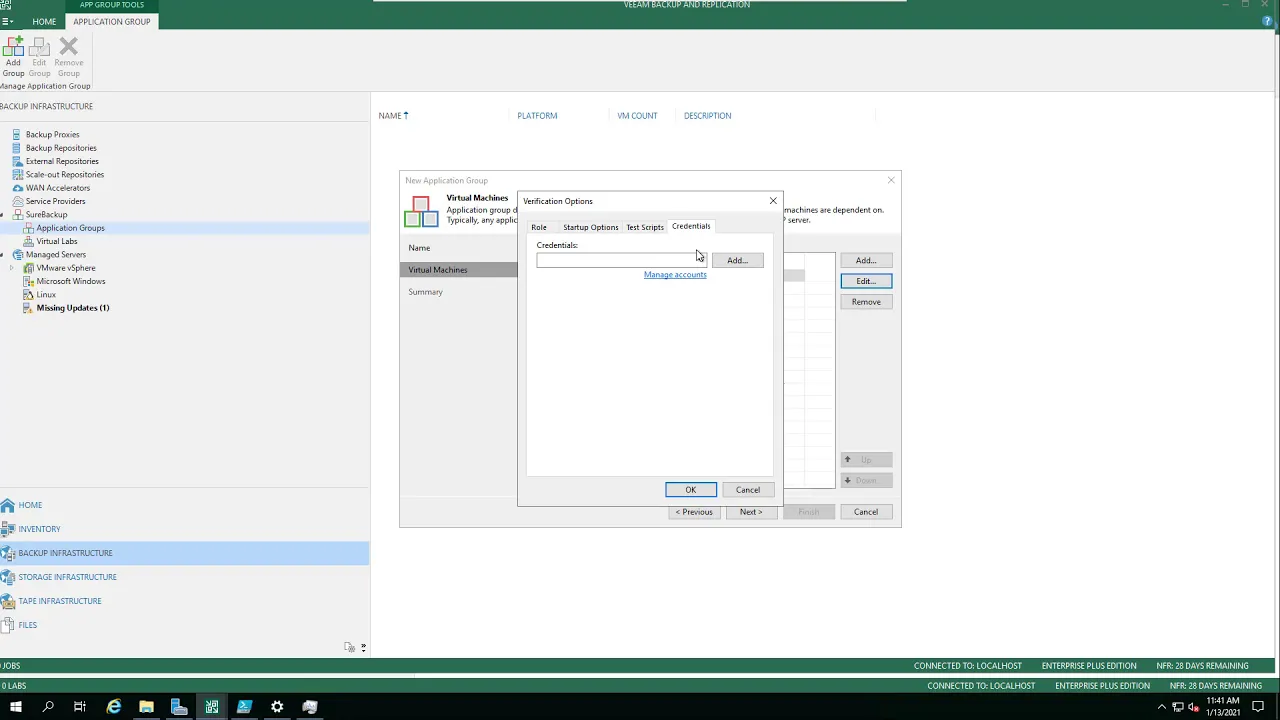Select Virtual Labs under SureBackup
This screenshot has height=720, width=1280.
(56, 241)
